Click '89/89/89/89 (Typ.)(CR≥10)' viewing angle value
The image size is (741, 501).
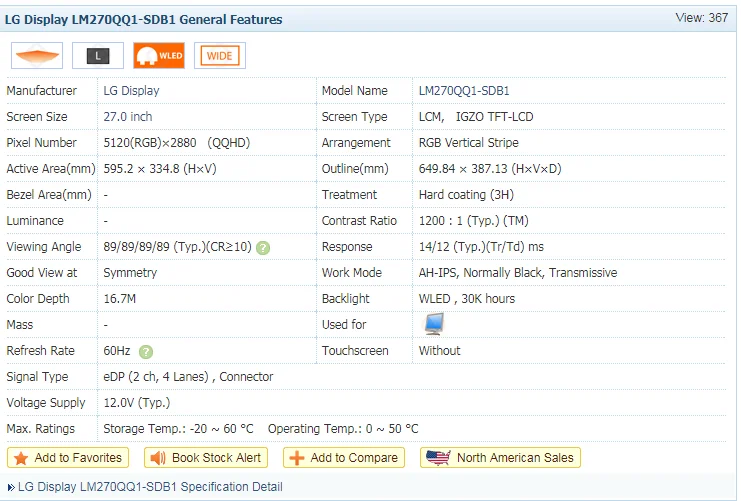(x=178, y=247)
